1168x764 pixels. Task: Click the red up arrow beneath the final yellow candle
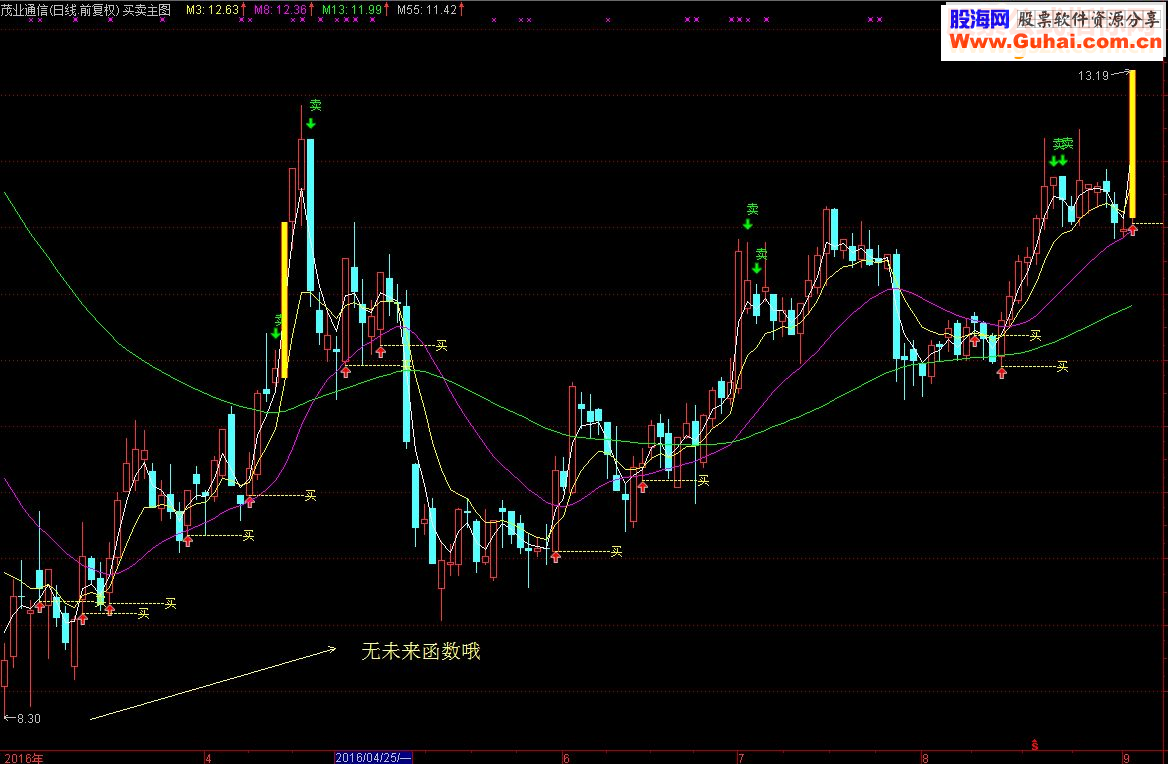point(1133,231)
